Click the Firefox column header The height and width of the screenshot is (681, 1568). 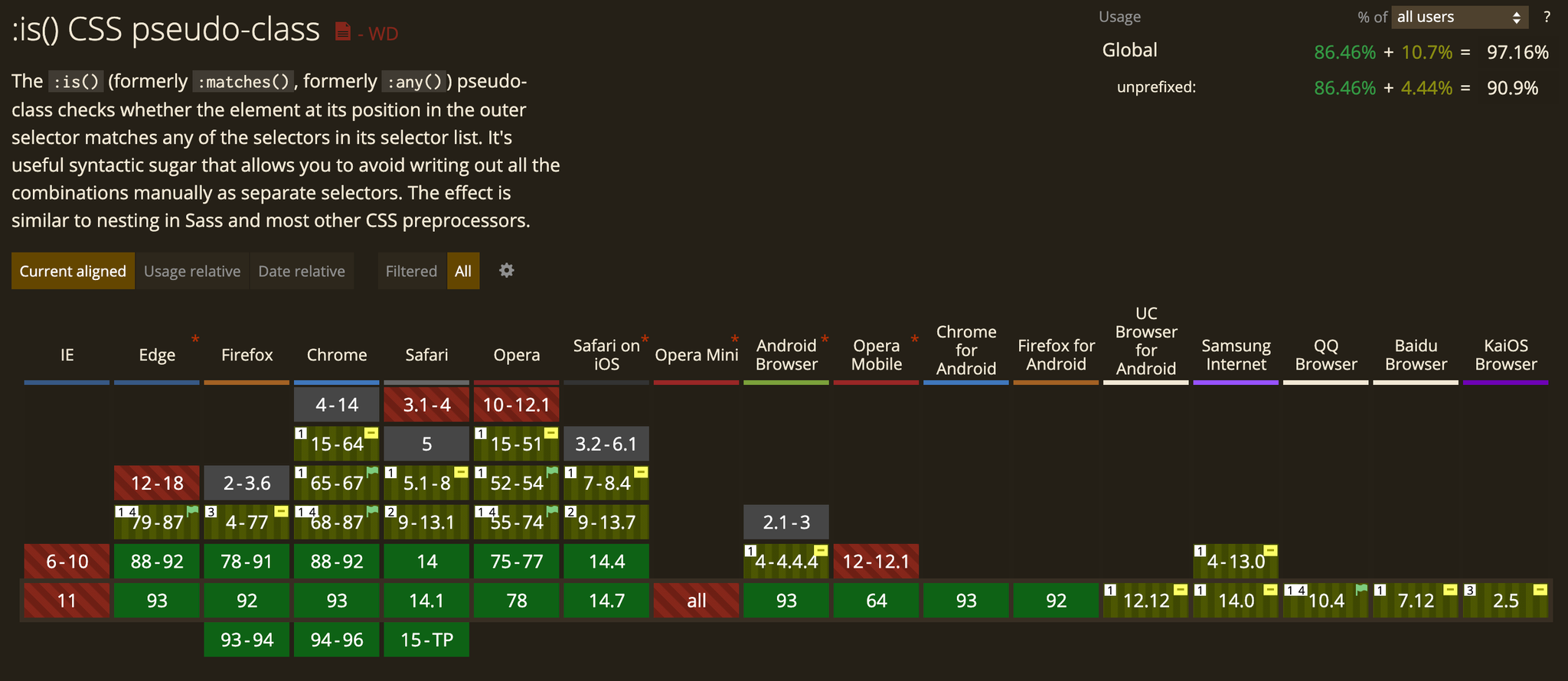coord(247,355)
